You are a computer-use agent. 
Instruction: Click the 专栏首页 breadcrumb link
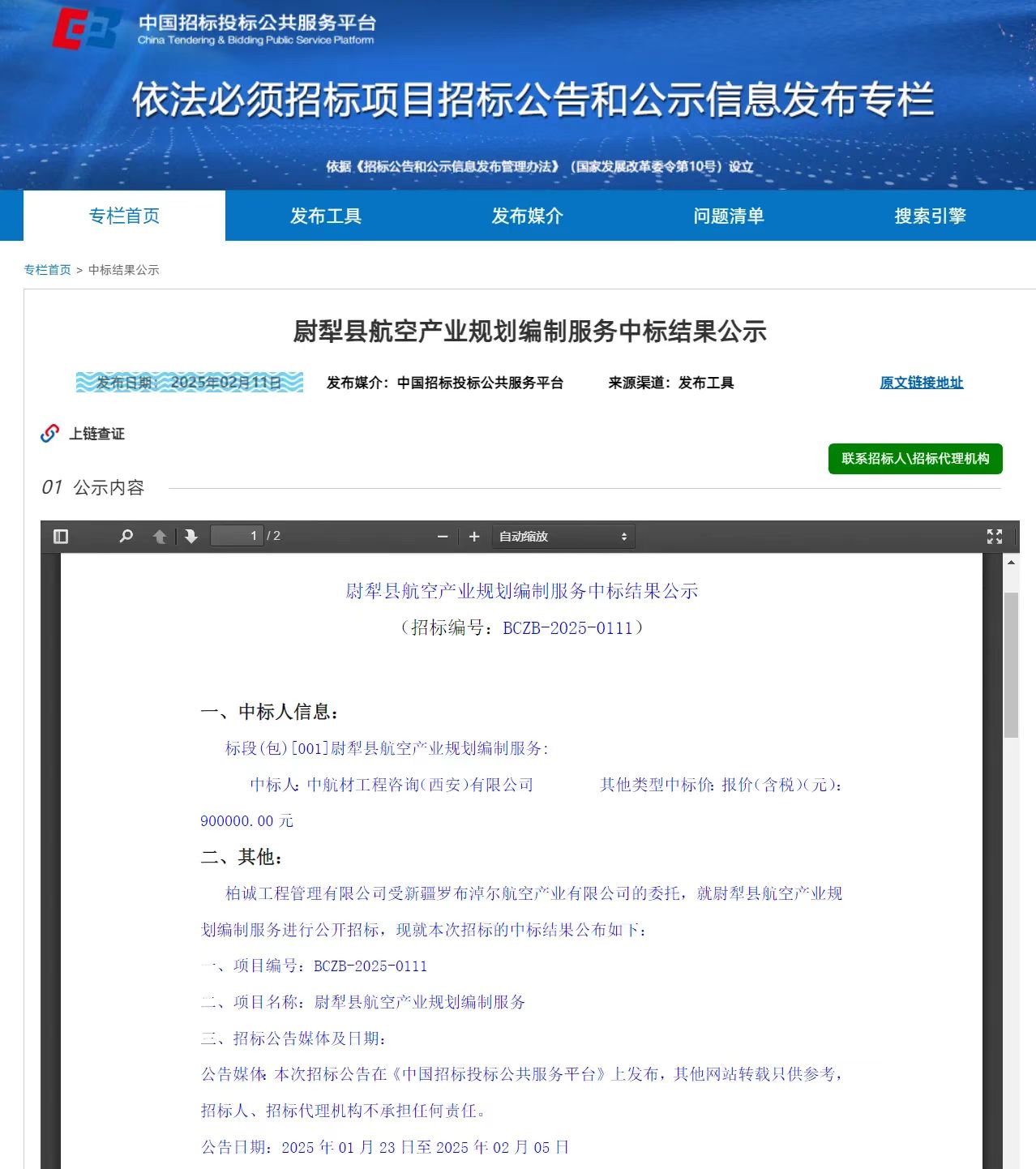click(48, 270)
